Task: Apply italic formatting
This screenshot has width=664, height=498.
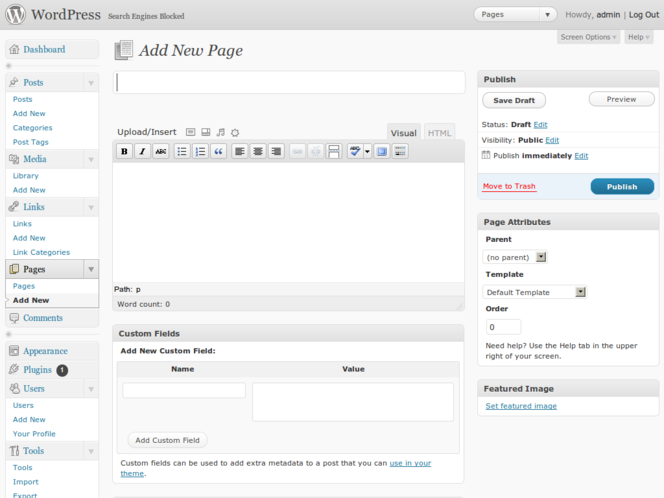Action: point(142,151)
